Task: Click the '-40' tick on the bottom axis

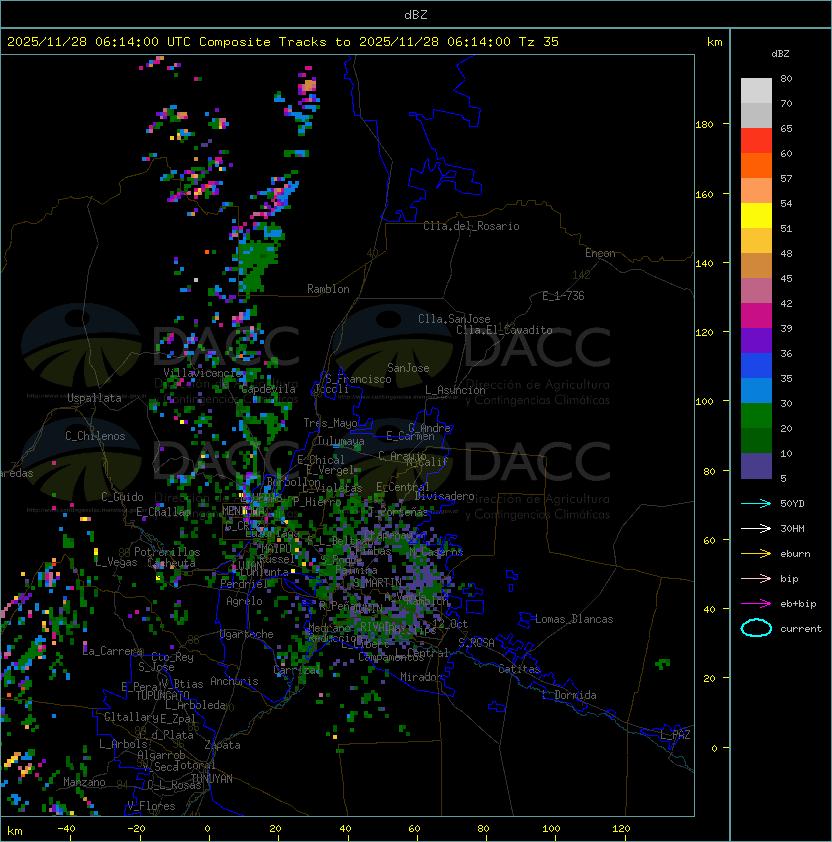Action: point(67,829)
